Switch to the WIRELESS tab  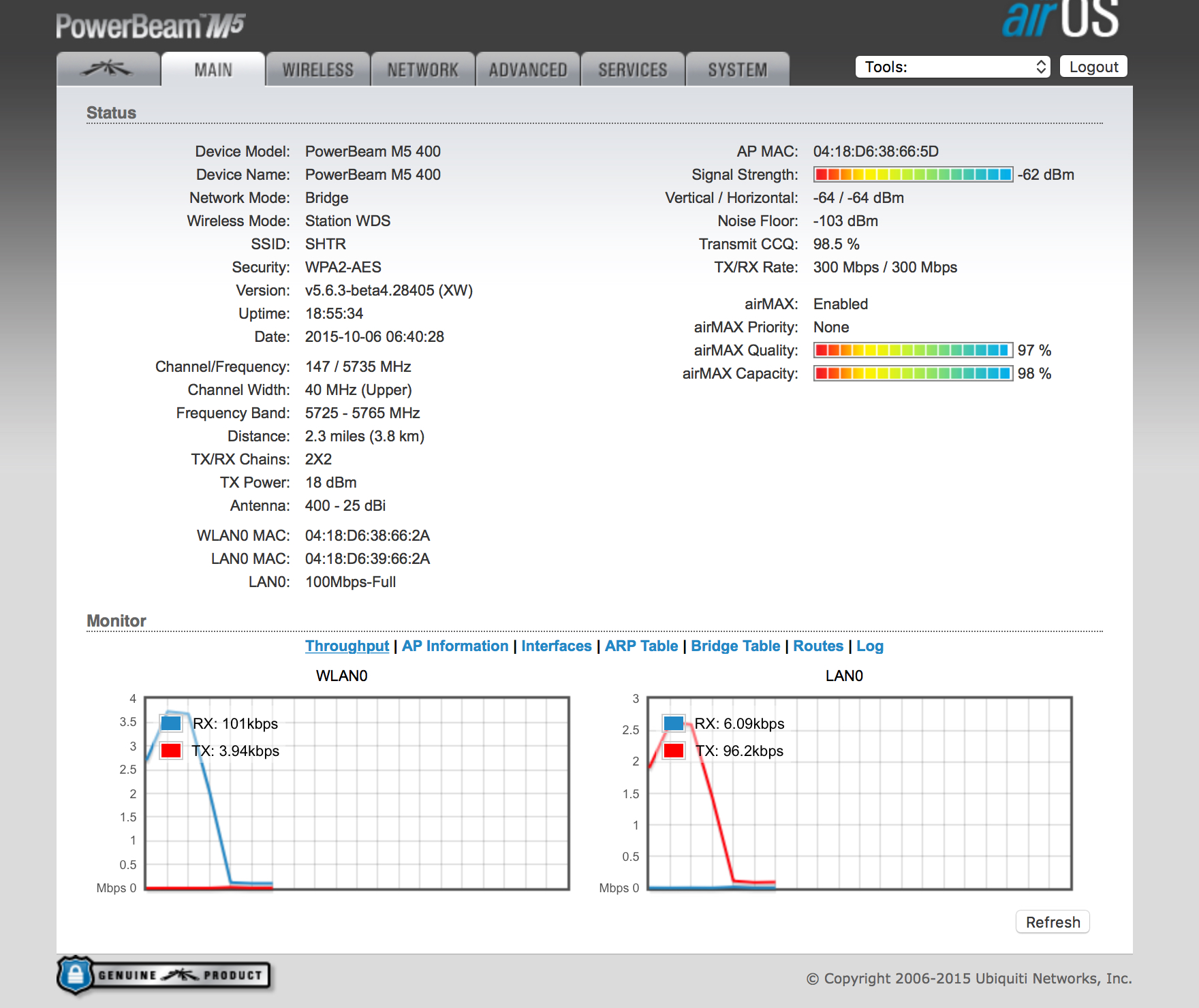(318, 69)
